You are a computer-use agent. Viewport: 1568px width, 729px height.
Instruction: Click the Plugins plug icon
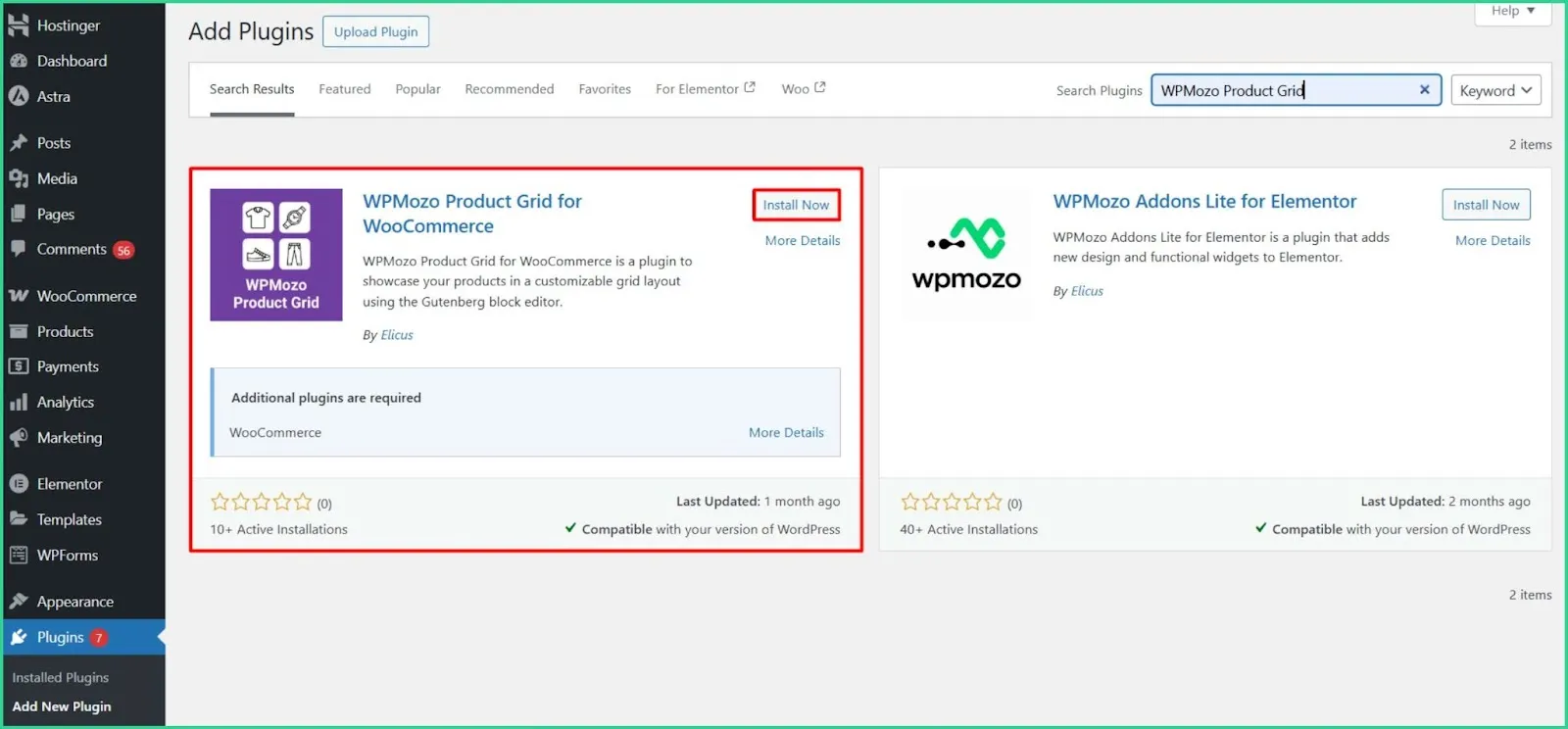click(18, 637)
